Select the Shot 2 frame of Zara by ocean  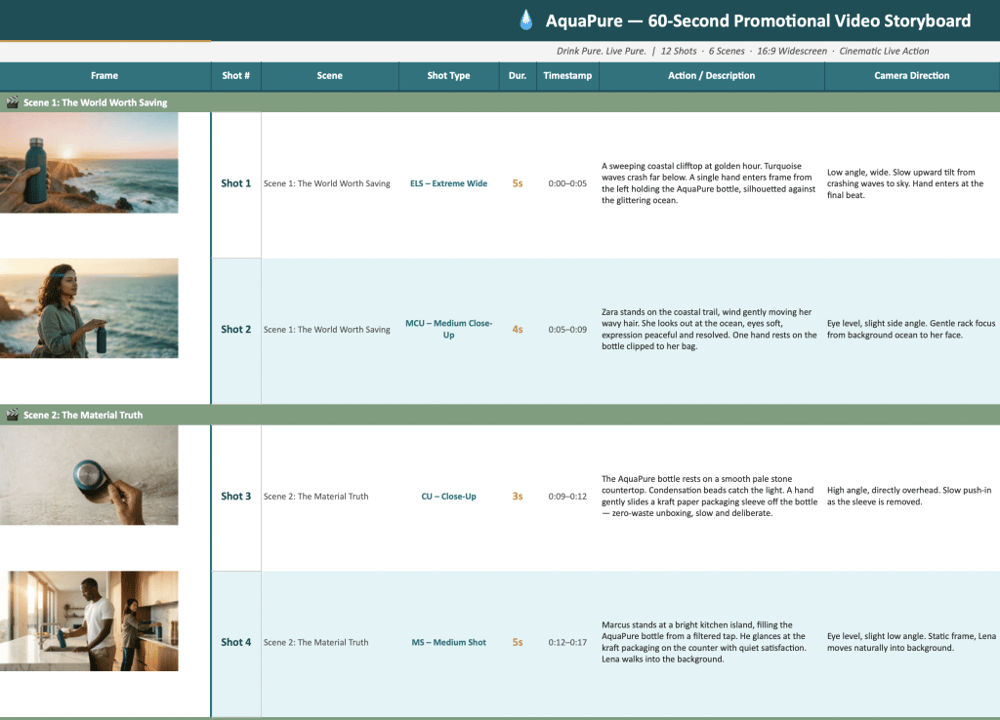89,308
